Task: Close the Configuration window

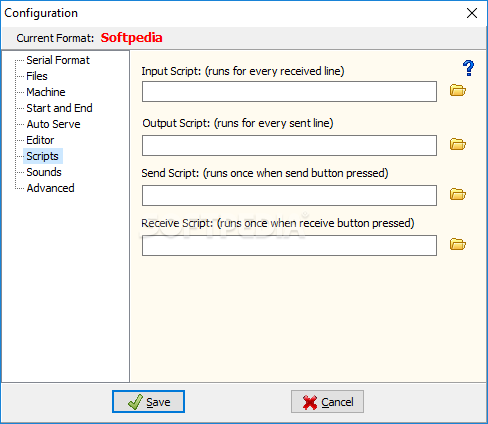Action: 472,13
